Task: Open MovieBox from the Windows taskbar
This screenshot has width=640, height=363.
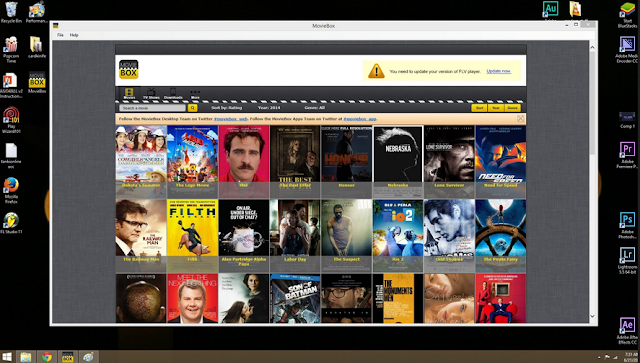Action: point(67,357)
